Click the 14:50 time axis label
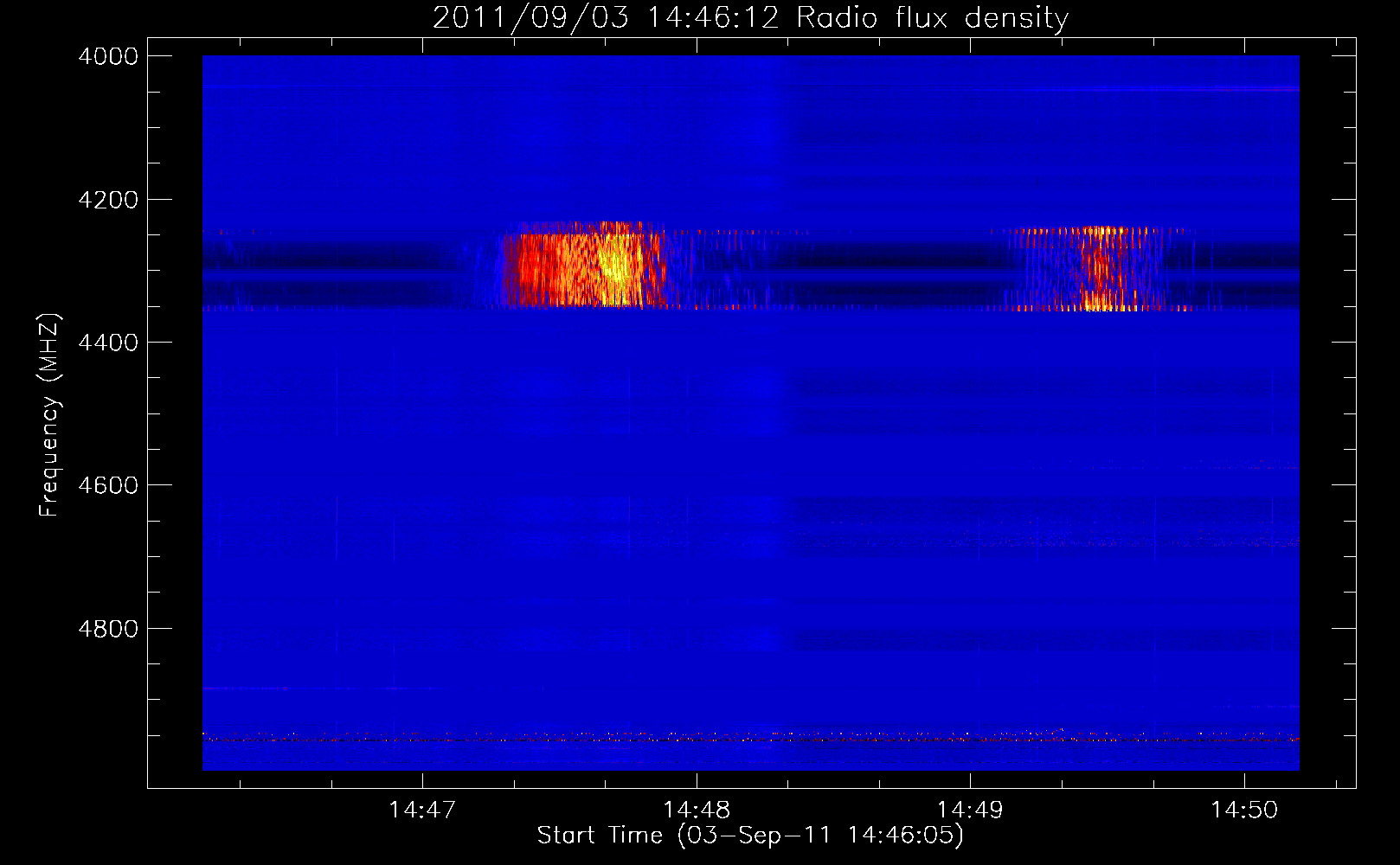Screen dimensions: 1400x865 click(1244, 810)
